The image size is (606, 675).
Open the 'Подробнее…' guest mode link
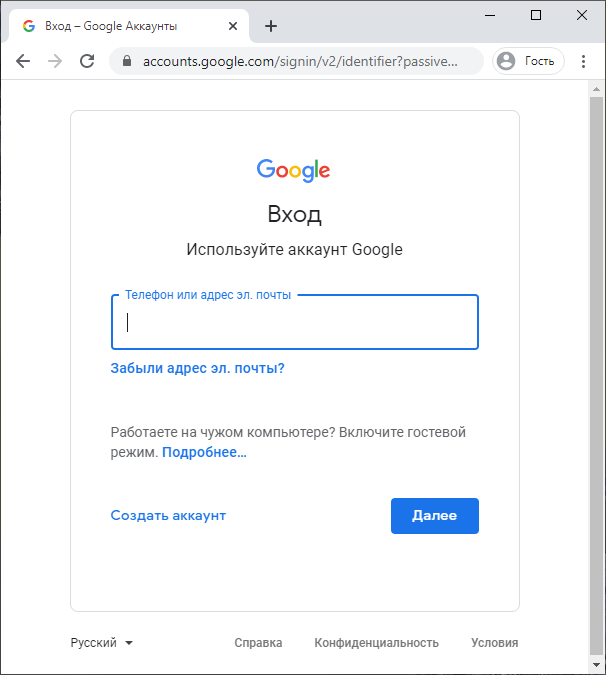point(204,452)
